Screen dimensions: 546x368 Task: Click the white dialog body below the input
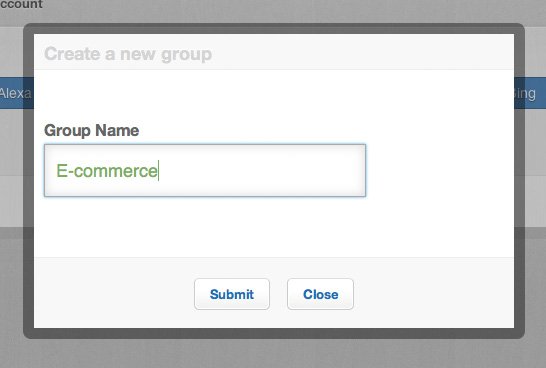[274, 227]
